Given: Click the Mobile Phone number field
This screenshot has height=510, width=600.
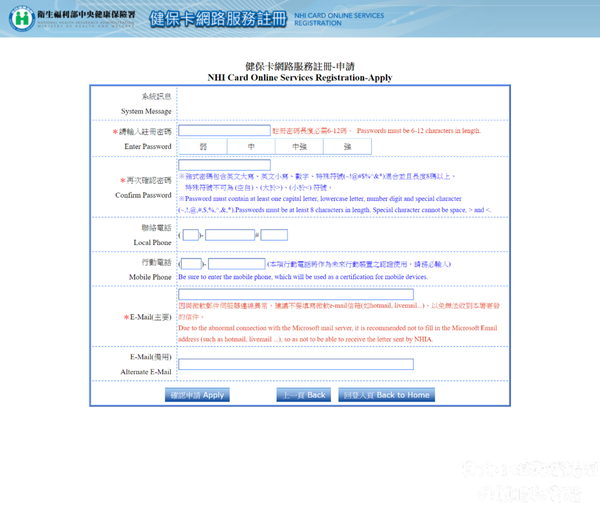Looking at the screenshot, I should (236, 264).
